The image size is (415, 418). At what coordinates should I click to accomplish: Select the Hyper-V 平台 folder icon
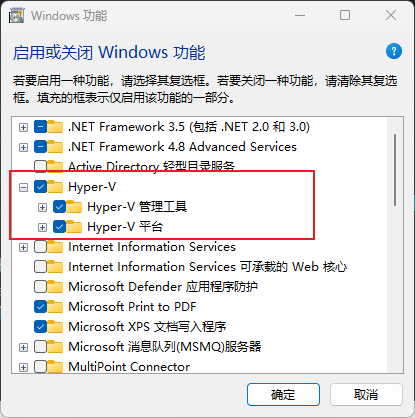pyautogui.click(x=74, y=227)
